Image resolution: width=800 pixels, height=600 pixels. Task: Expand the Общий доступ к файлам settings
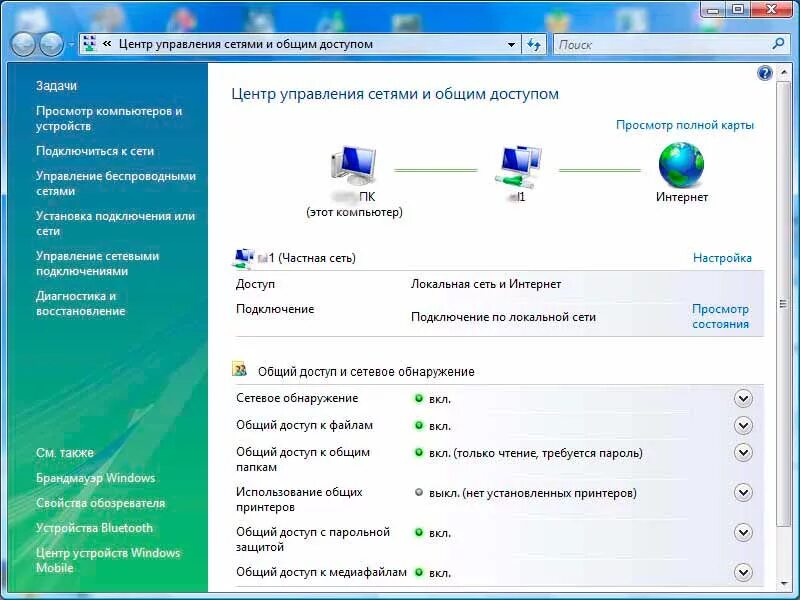pos(743,426)
